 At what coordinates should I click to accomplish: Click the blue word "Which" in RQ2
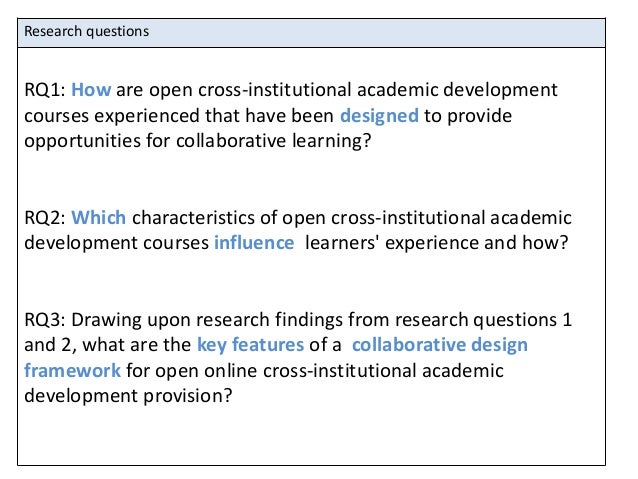(x=99, y=218)
